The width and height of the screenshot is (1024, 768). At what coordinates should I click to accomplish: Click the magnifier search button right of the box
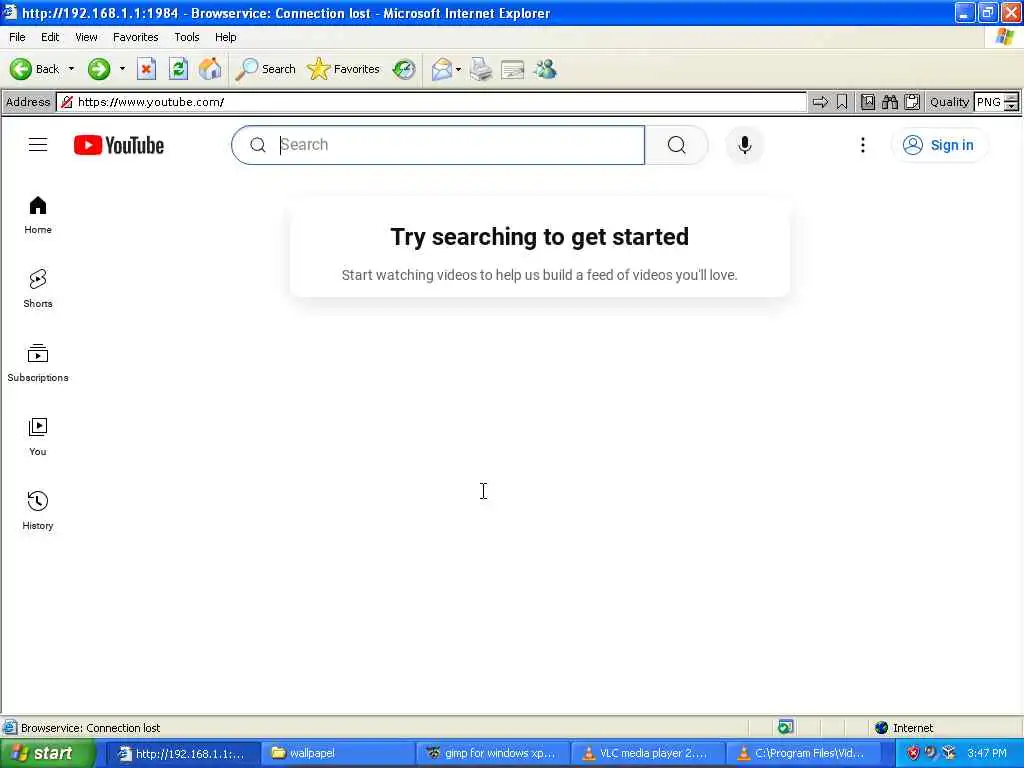coord(677,145)
